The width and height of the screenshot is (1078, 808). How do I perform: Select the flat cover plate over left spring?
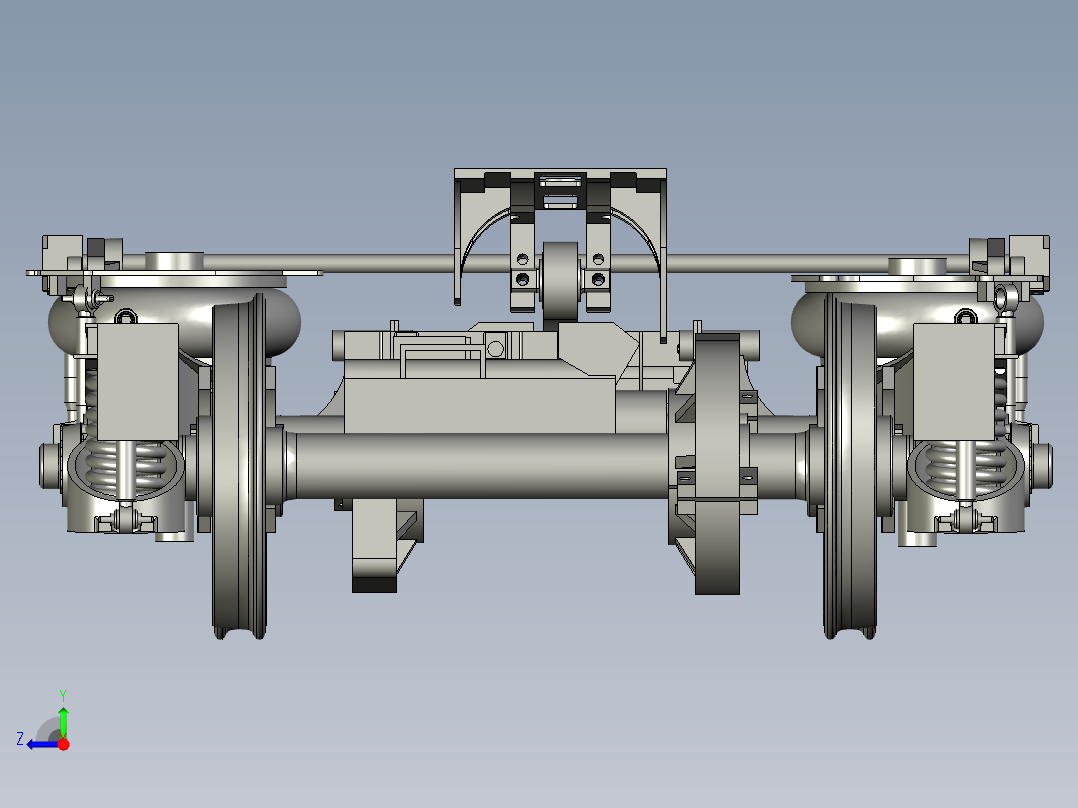[138, 382]
